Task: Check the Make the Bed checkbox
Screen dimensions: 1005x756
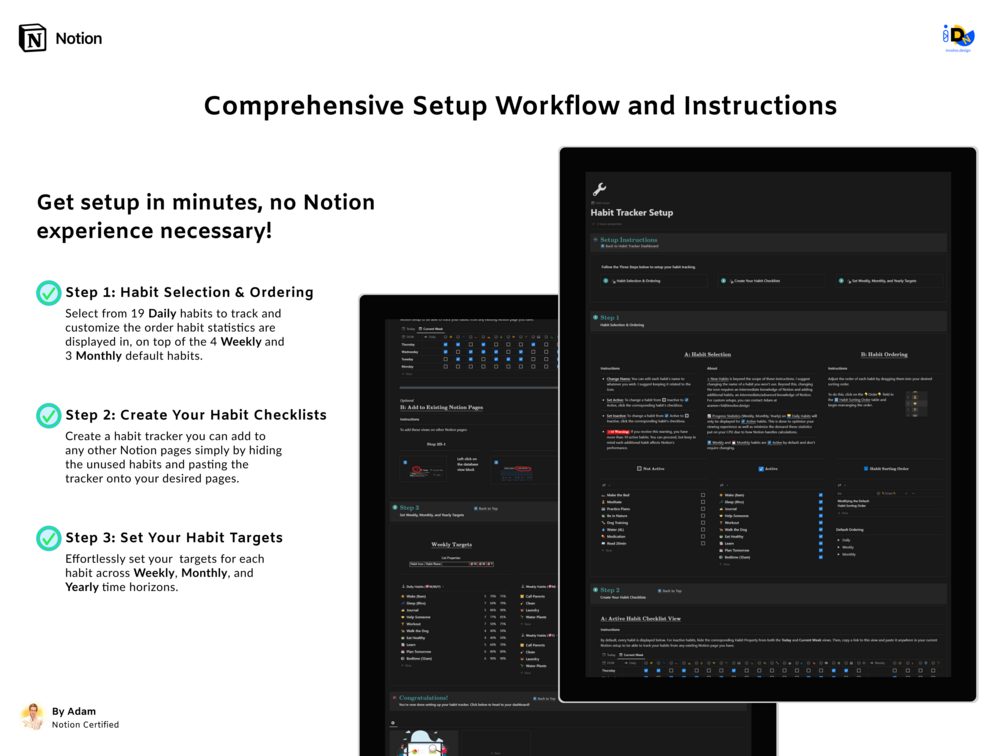Action: (x=702, y=495)
